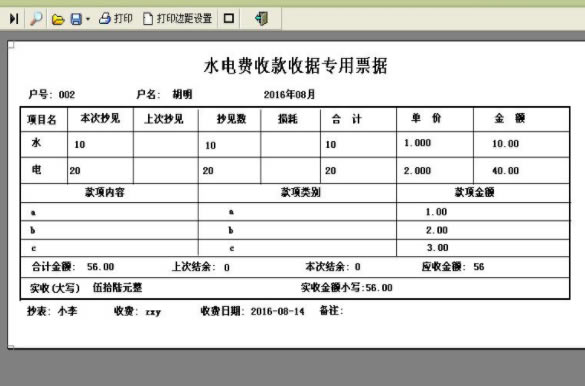Select the receipt title 水电费收款收据专用票据
Screen dimensions: 585x386
point(295,66)
